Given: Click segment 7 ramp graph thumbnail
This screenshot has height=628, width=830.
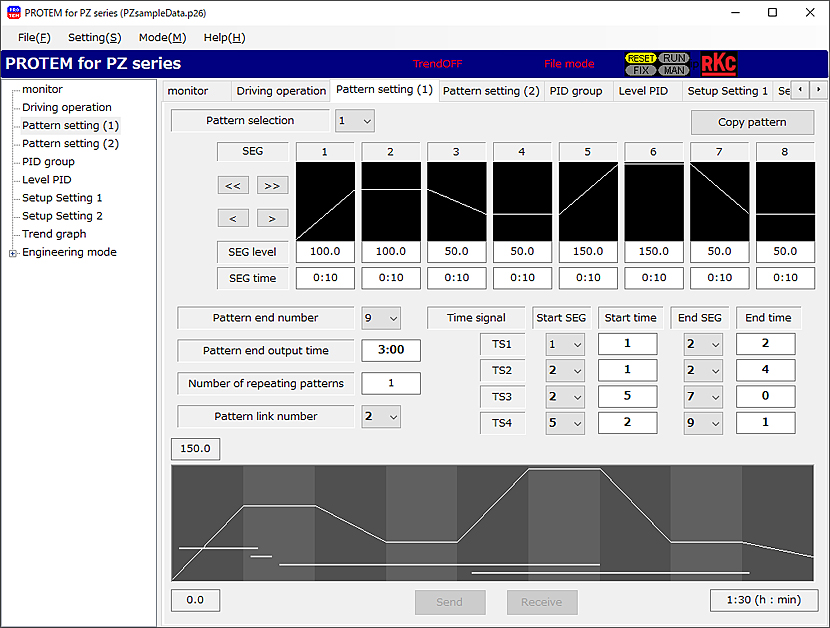Looking at the screenshot, I should 719,201.
